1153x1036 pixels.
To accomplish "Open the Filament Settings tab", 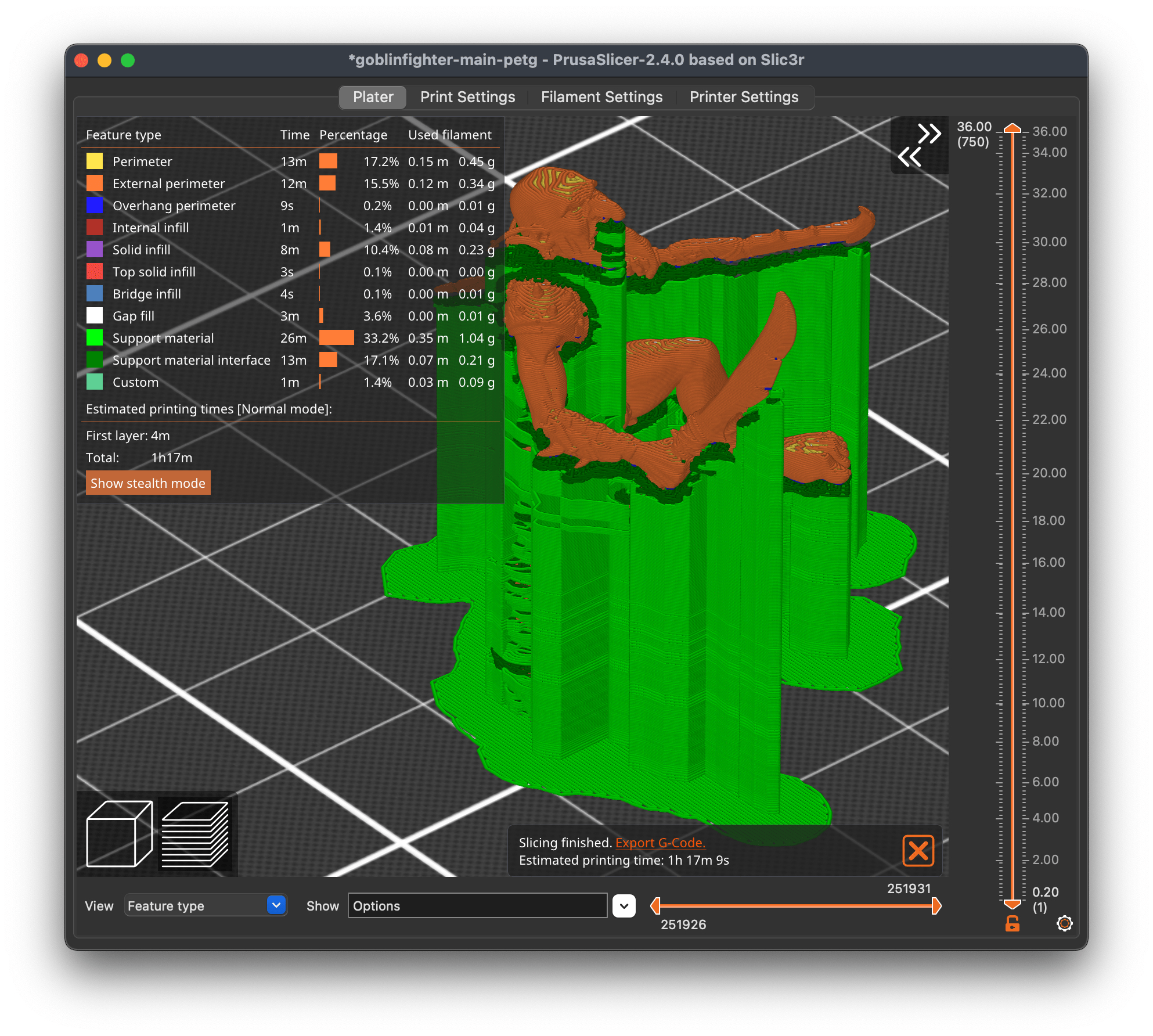I will coord(601,97).
